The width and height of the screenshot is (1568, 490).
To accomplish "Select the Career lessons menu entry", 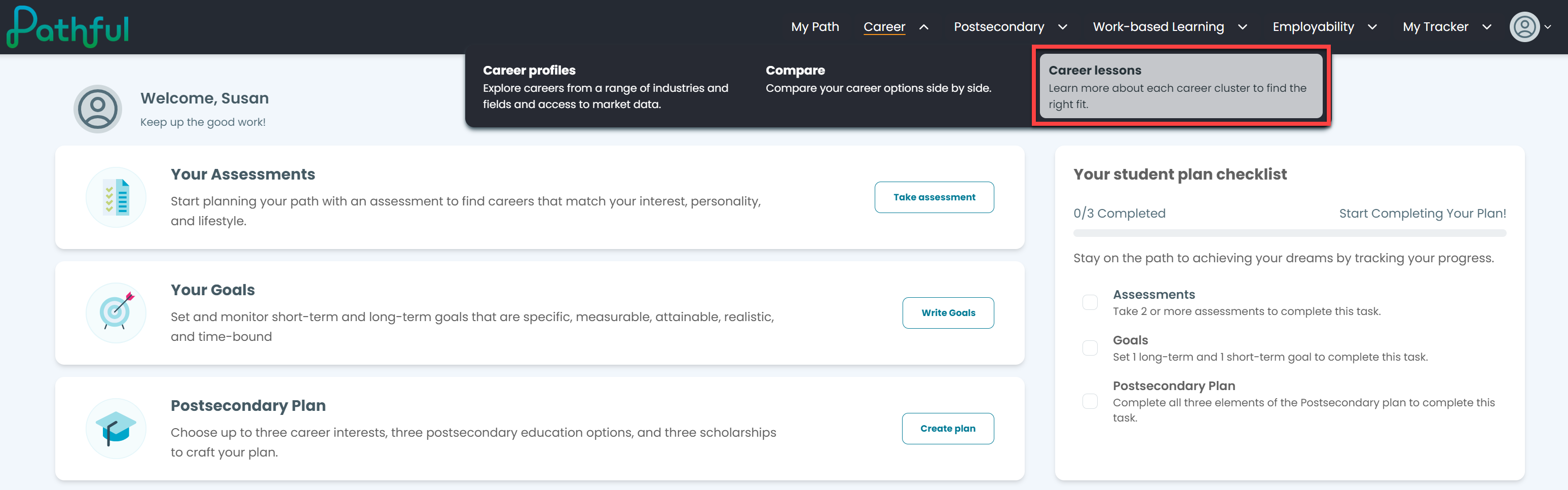I will pos(1181,86).
